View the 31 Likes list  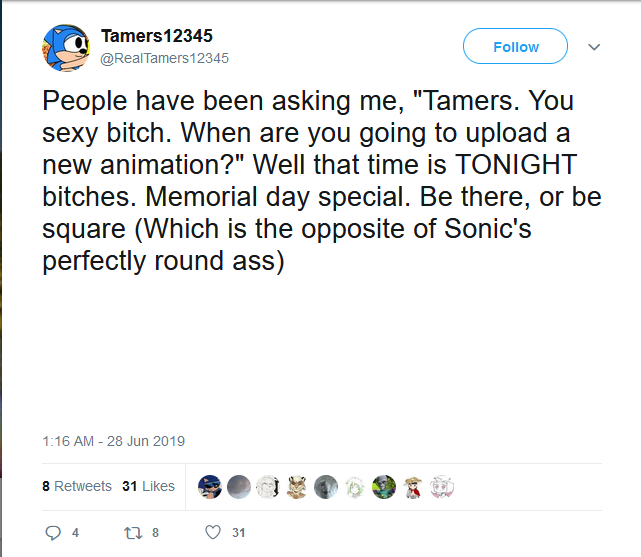(x=148, y=486)
